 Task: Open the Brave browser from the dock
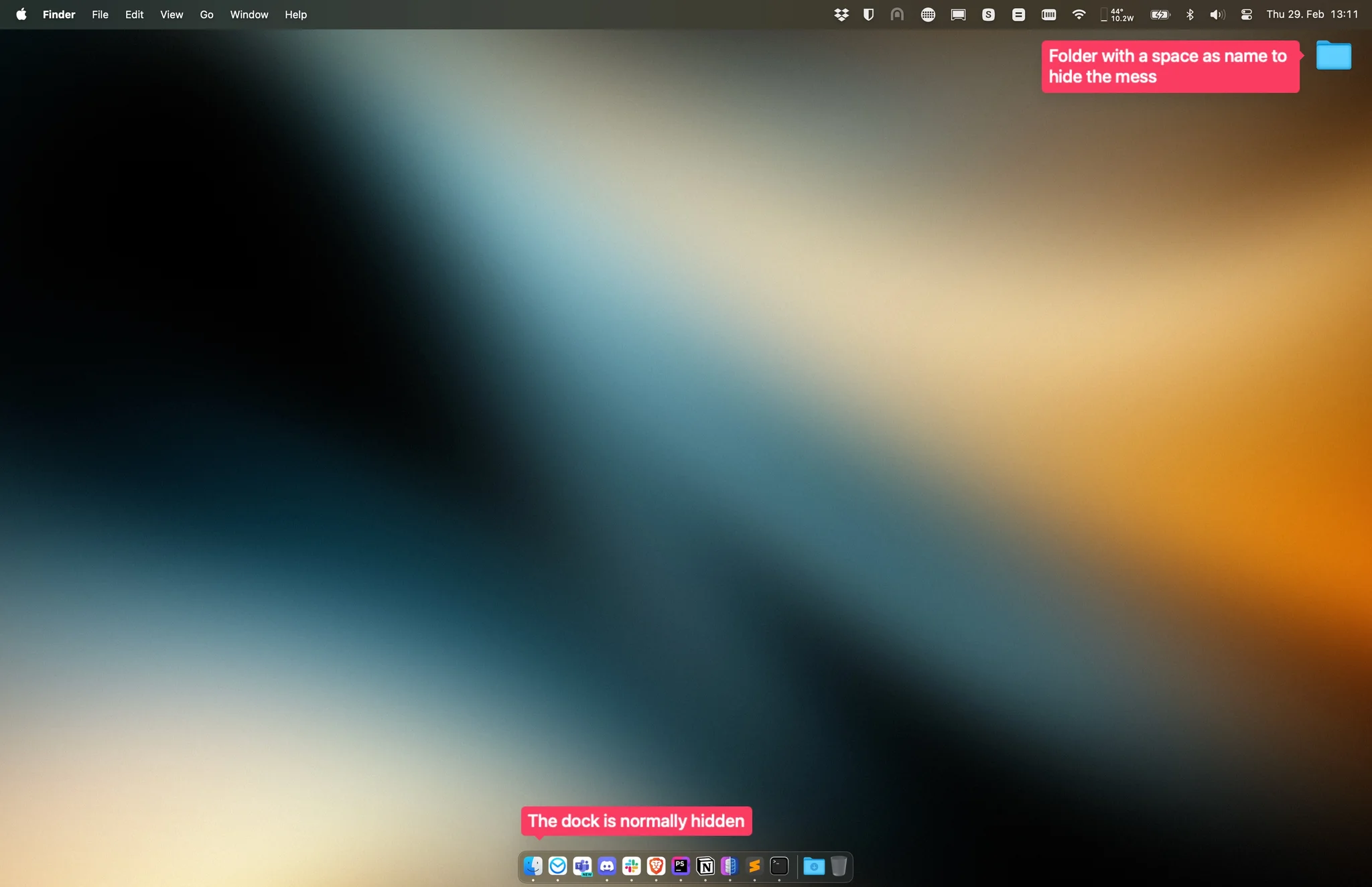click(x=656, y=866)
